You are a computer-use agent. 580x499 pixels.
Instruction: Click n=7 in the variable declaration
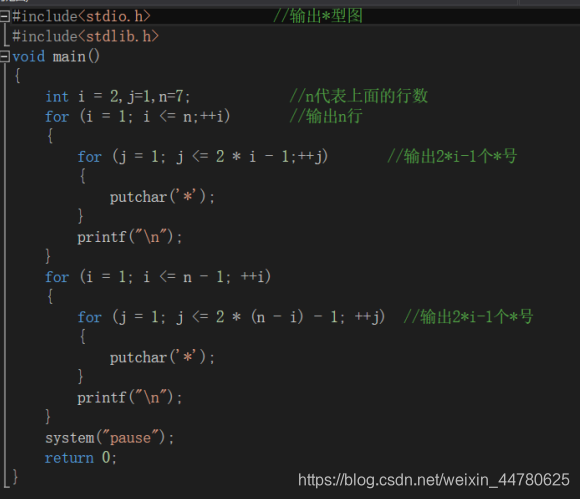171,97
